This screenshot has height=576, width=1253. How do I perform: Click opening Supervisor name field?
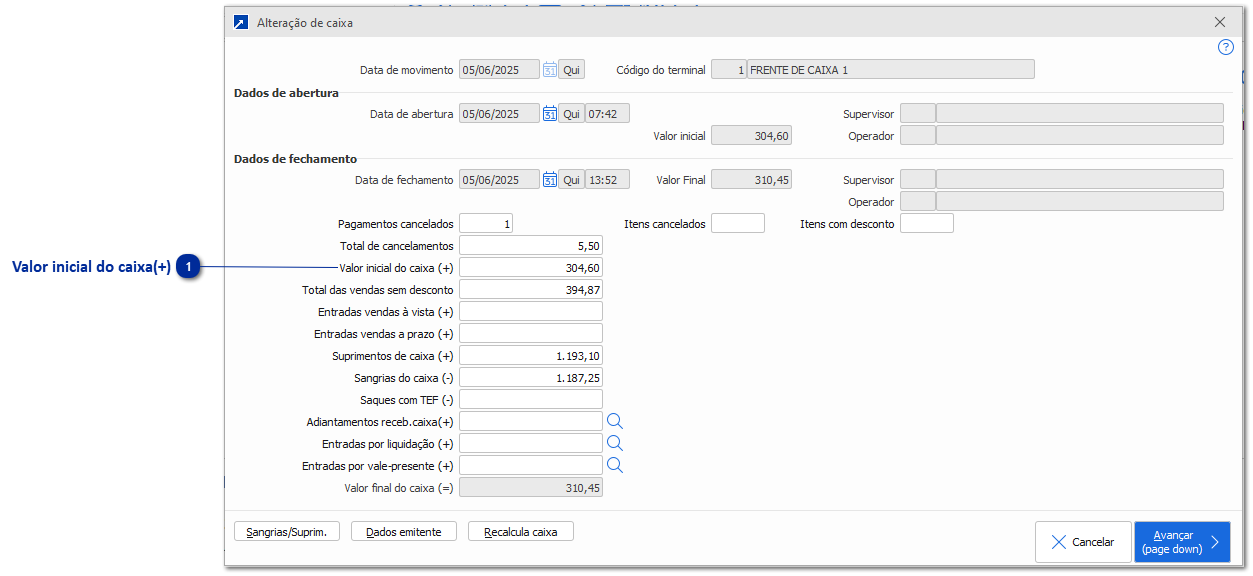pyautogui.click(x=1079, y=114)
